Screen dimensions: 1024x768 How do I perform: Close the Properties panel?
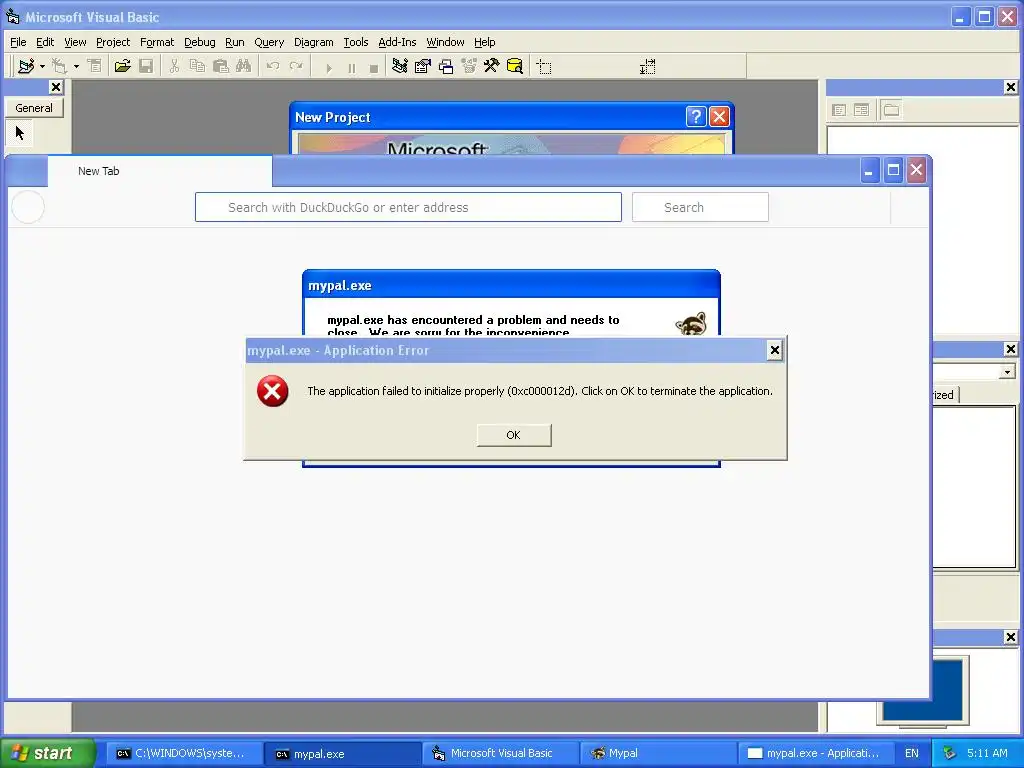pos(1010,349)
